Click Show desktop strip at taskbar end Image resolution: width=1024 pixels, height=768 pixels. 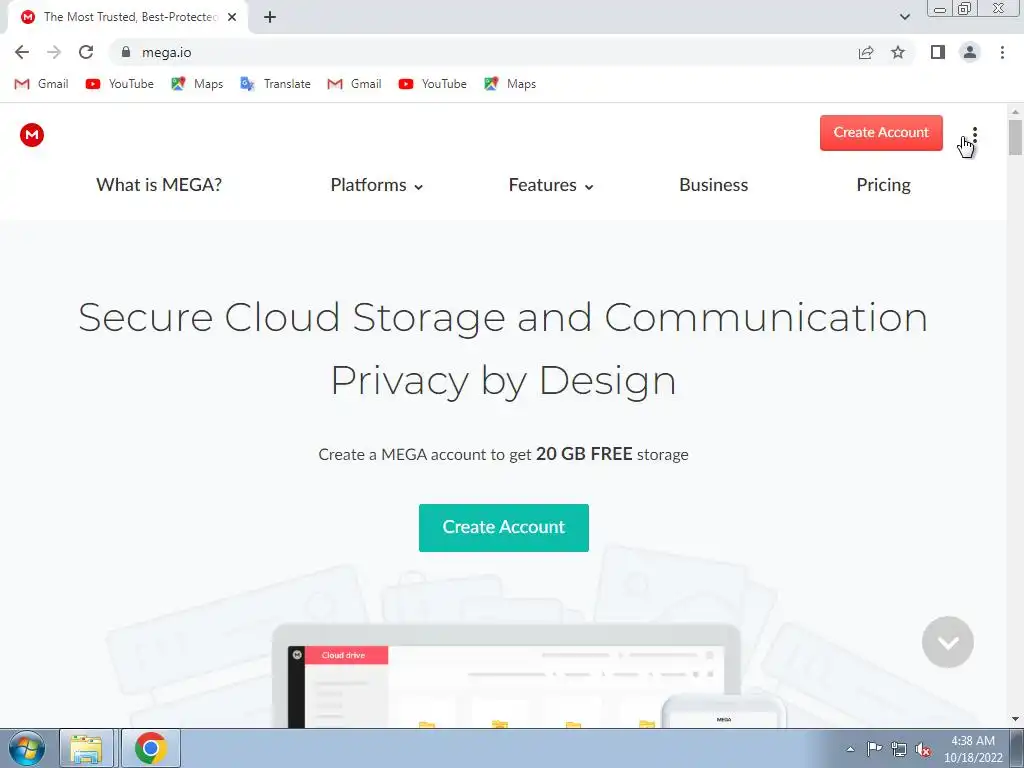pyautogui.click(x=1017, y=748)
